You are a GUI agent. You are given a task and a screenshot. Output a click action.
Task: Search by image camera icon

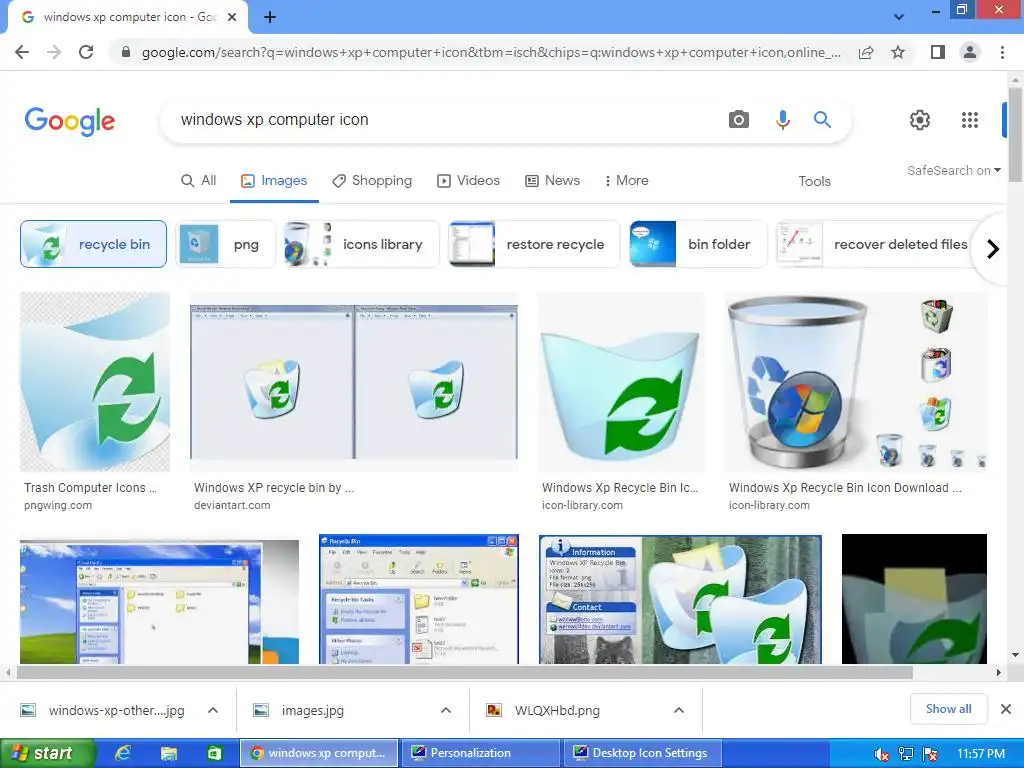coord(739,120)
